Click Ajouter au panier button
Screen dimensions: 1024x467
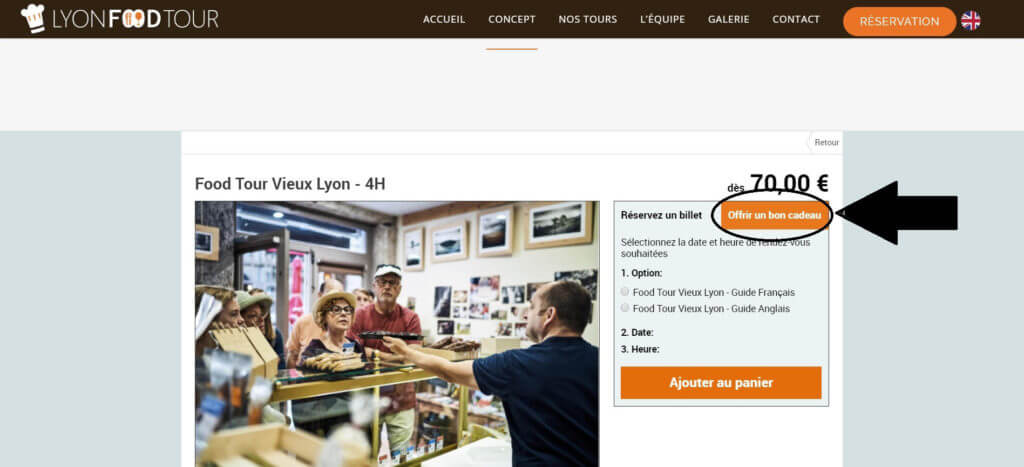[x=721, y=383]
